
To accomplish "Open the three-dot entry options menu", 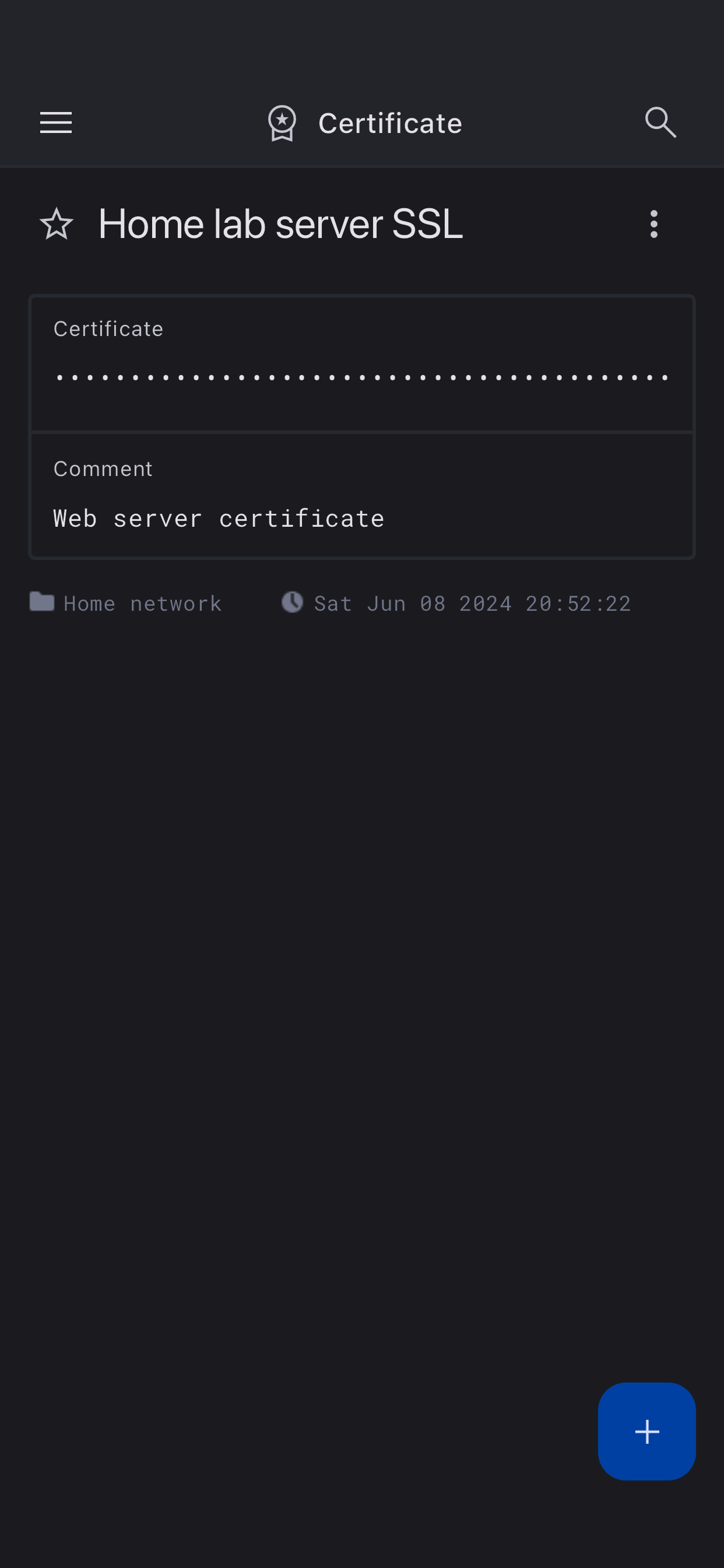I will [x=653, y=224].
